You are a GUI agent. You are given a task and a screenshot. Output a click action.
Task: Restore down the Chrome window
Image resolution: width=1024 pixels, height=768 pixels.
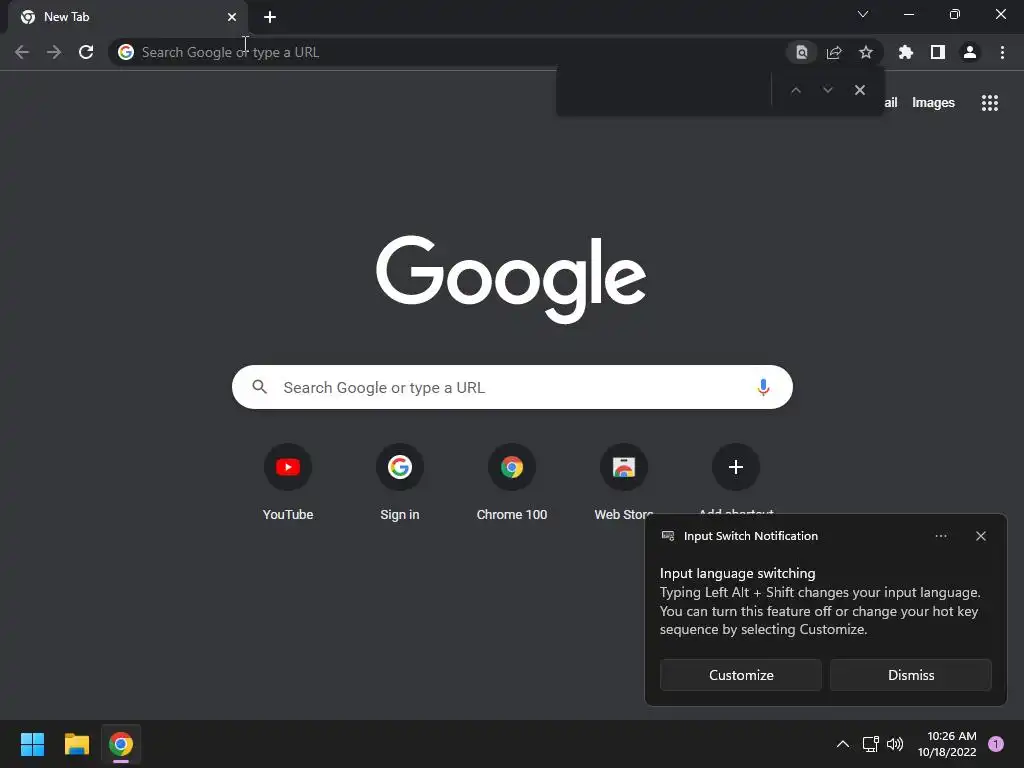tap(955, 14)
